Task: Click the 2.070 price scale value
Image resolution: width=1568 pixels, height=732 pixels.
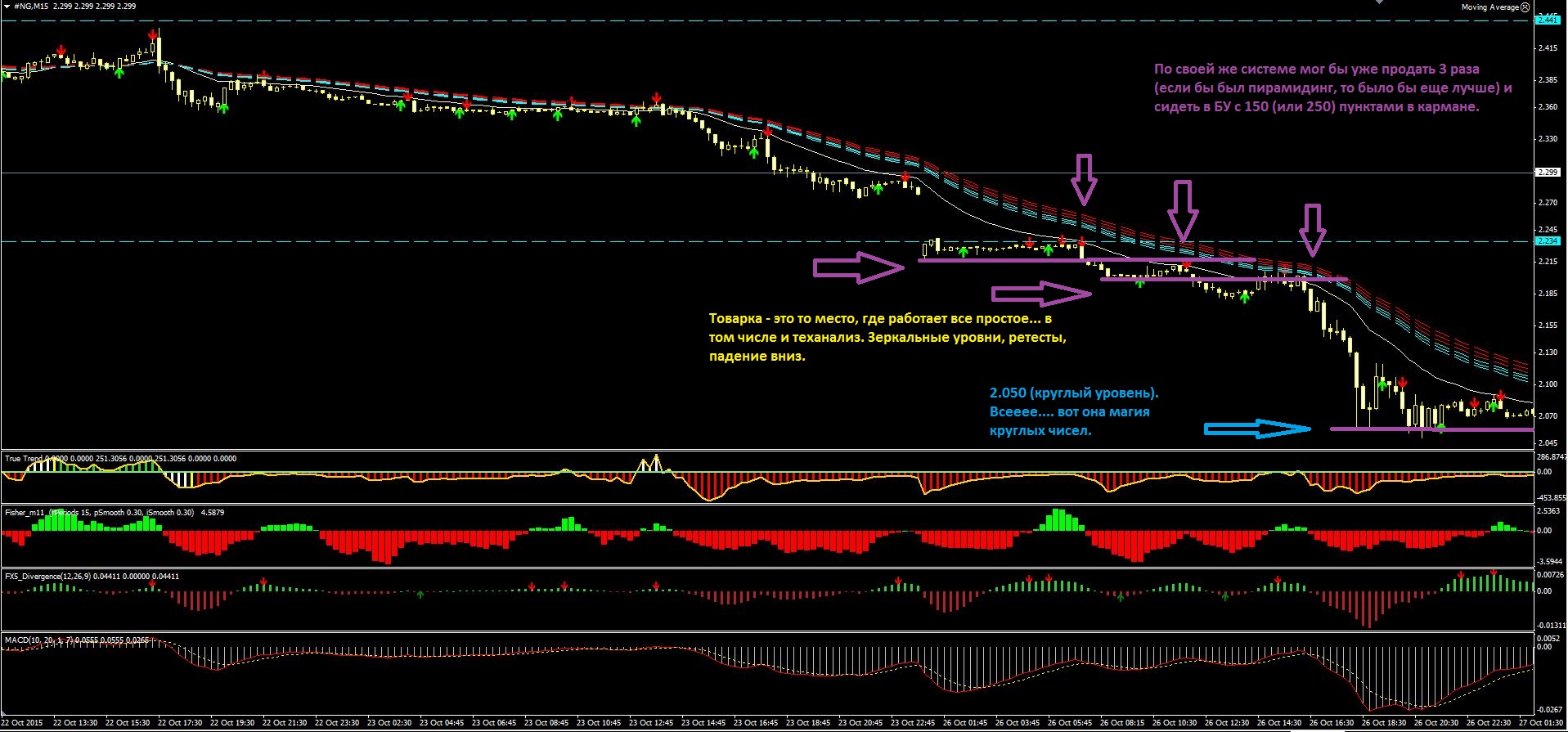Action: (x=1548, y=416)
